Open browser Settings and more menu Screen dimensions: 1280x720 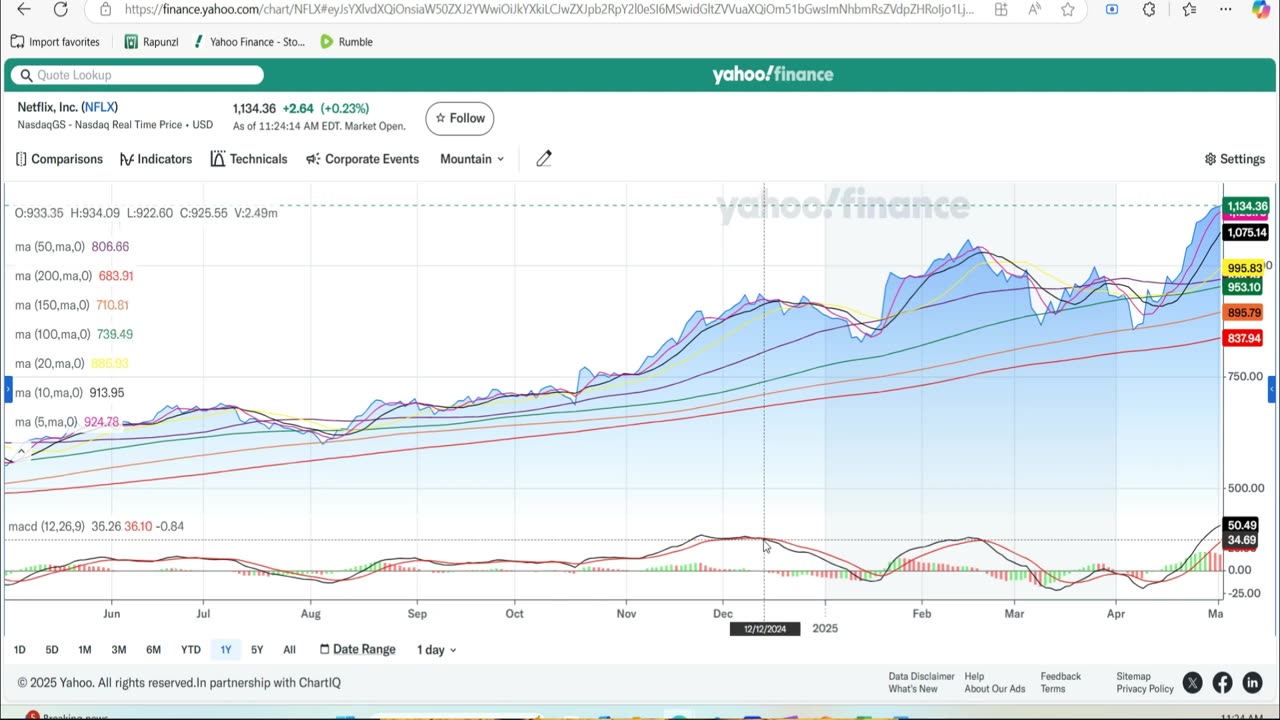(x=1225, y=9)
